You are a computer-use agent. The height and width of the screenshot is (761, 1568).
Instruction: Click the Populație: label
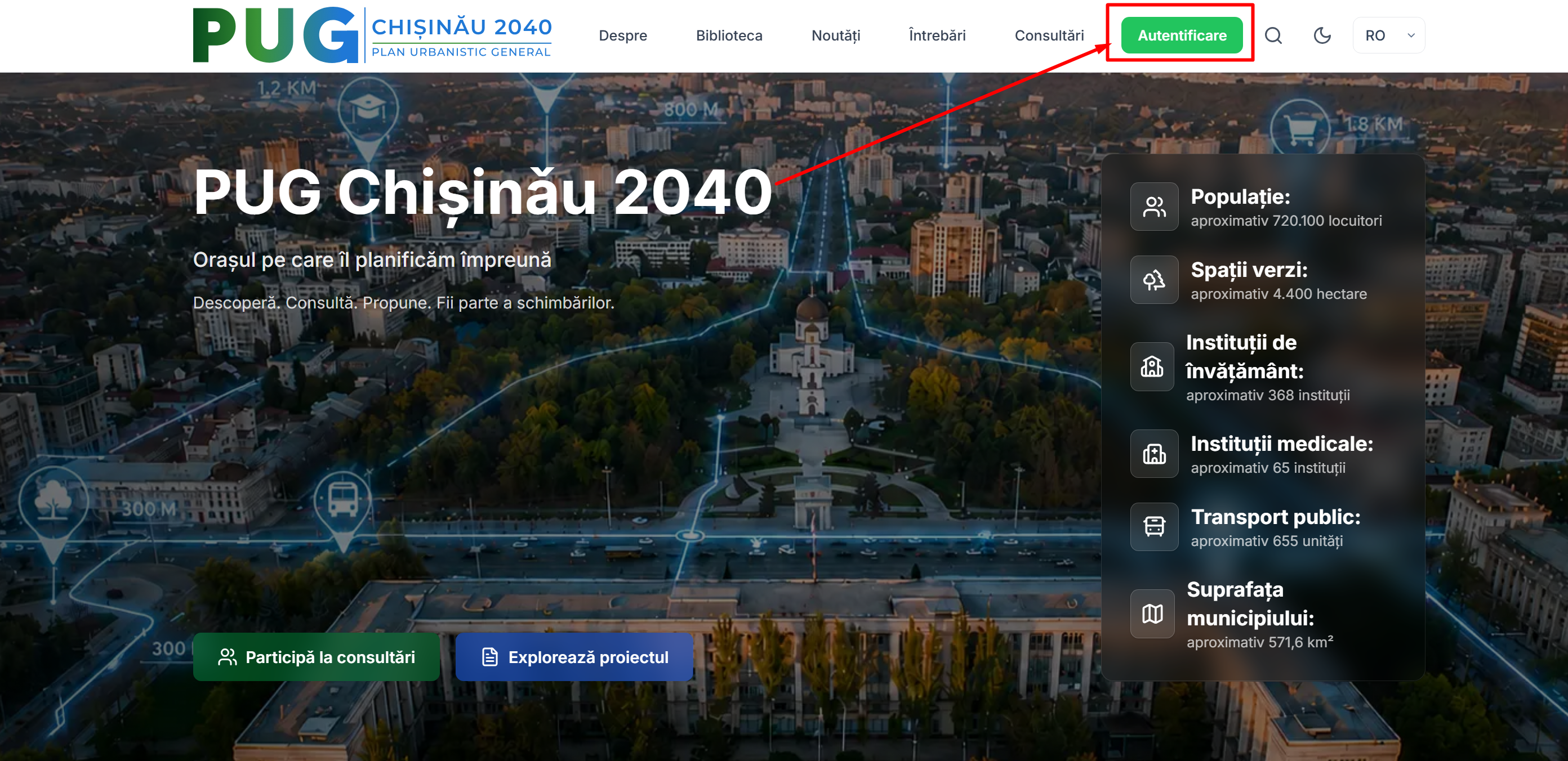[1240, 196]
